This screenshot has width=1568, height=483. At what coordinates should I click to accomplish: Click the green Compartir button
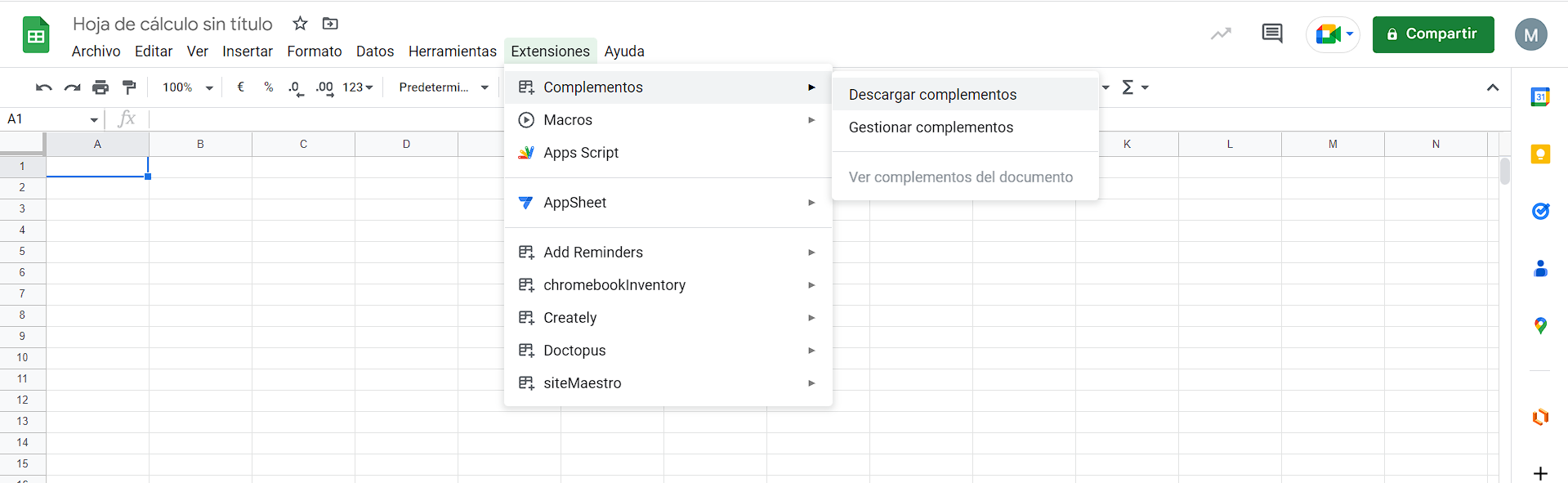1433,34
